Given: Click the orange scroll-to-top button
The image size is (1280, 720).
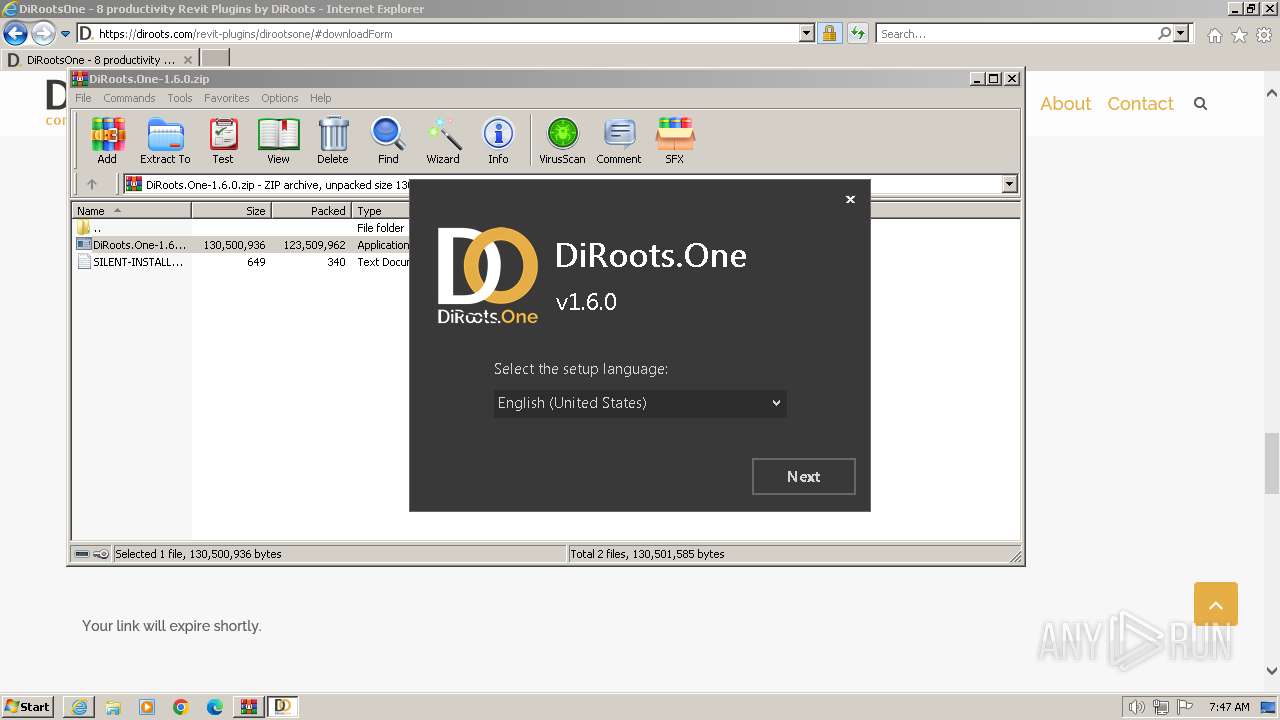Looking at the screenshot, I should tap(1216, 604).
